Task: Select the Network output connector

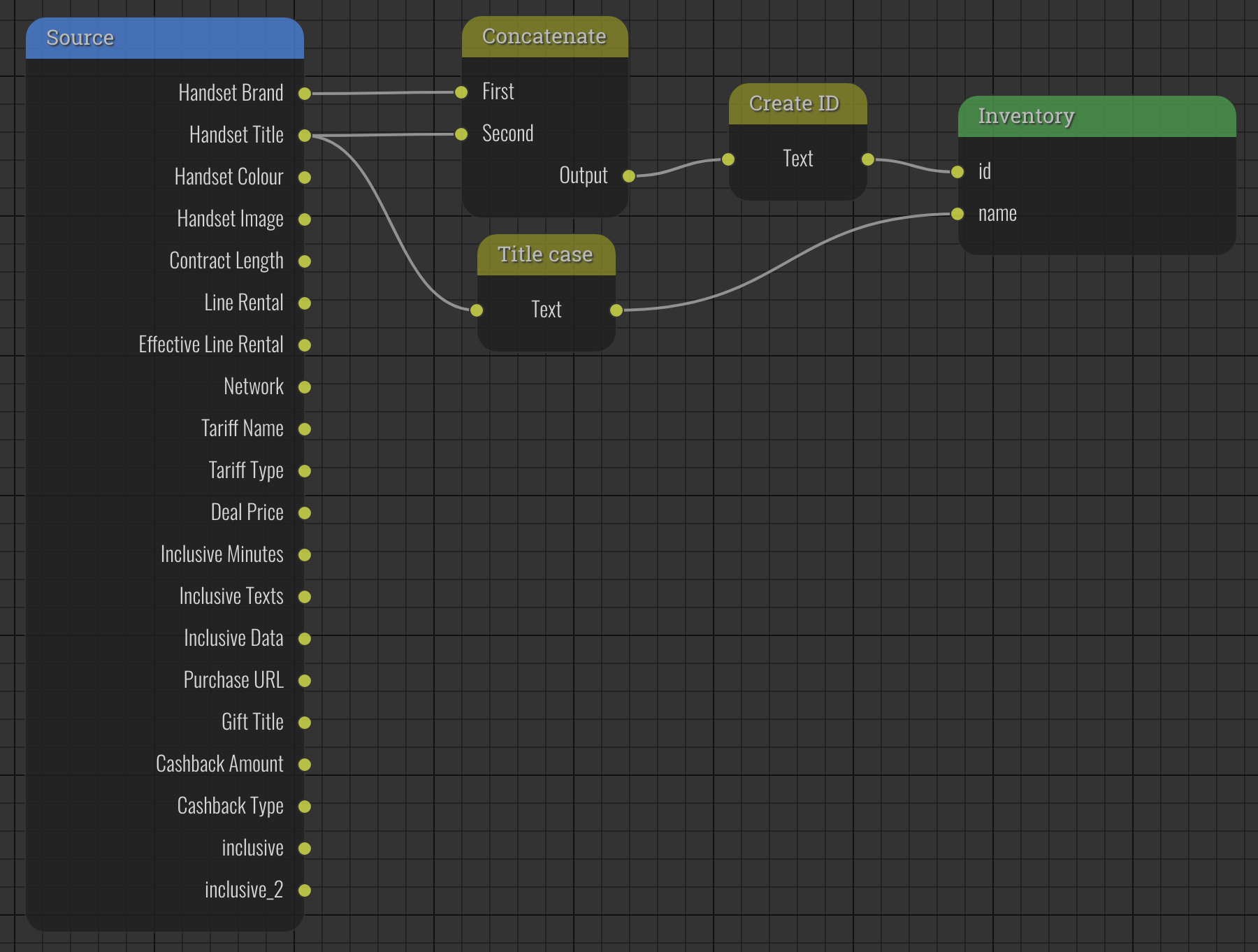Action: (305, 387)
